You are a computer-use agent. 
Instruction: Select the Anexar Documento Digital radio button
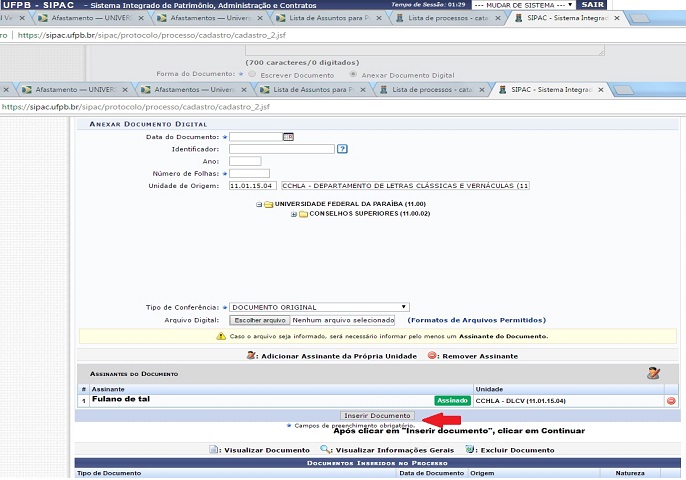click(353, 74)
